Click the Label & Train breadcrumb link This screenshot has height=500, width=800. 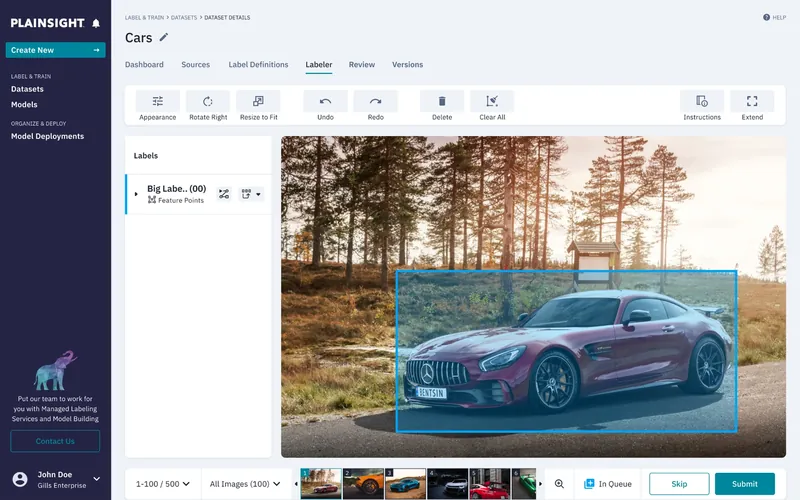click(x=144, y=17)
